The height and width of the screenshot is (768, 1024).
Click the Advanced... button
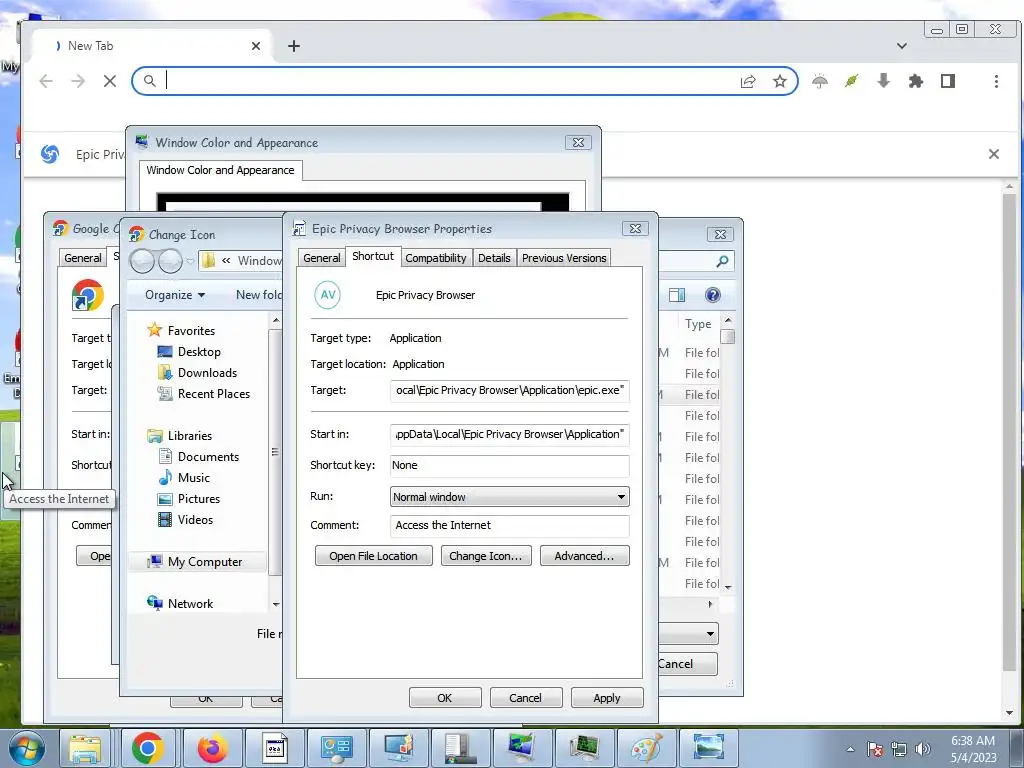(584, 556)
